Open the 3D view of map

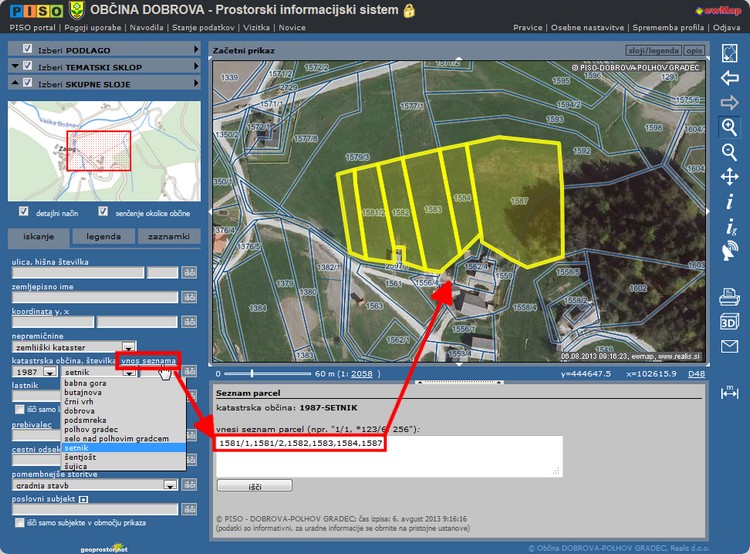point(729,322)
